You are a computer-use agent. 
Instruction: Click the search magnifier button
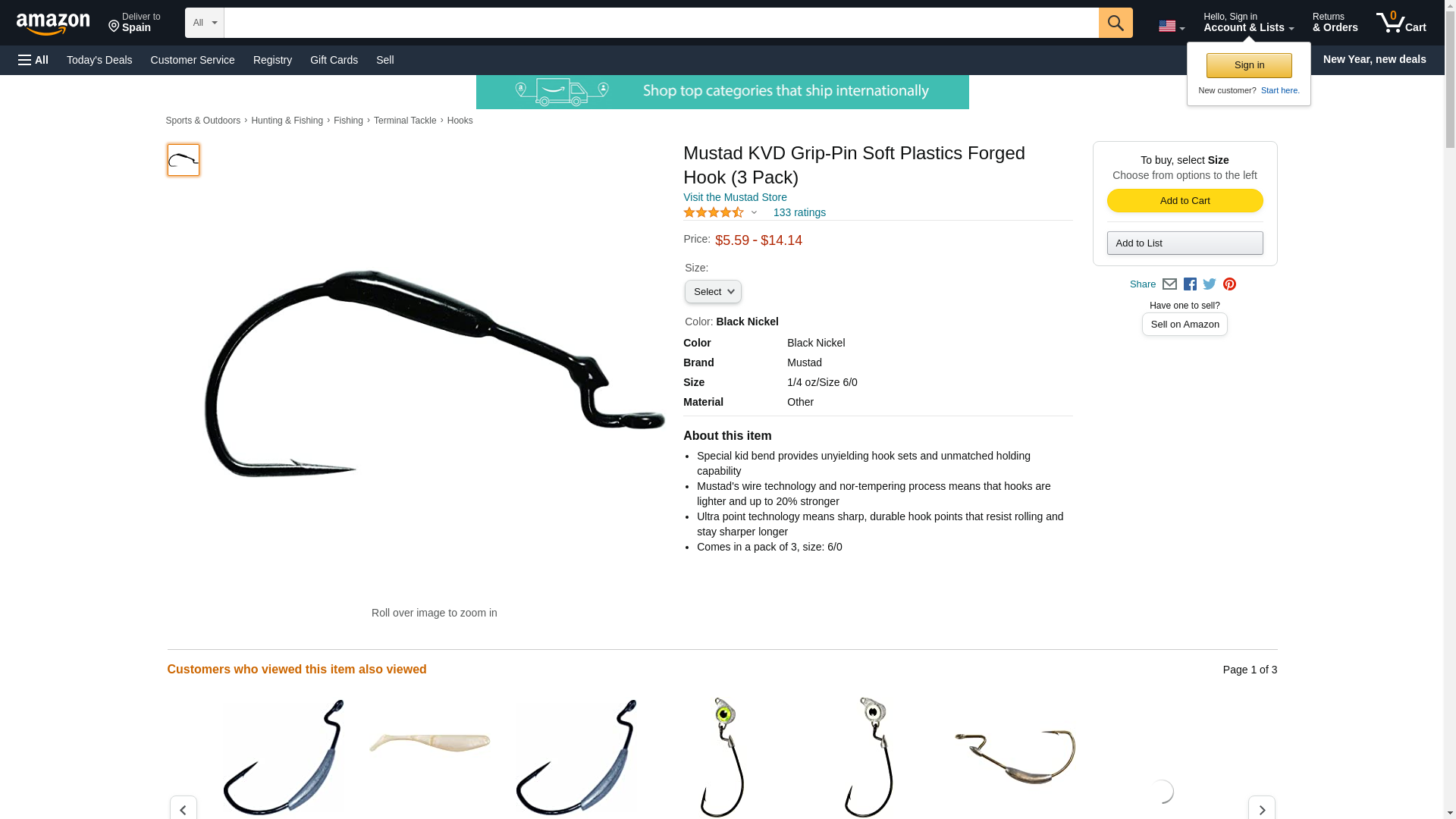coord(1116,23)
